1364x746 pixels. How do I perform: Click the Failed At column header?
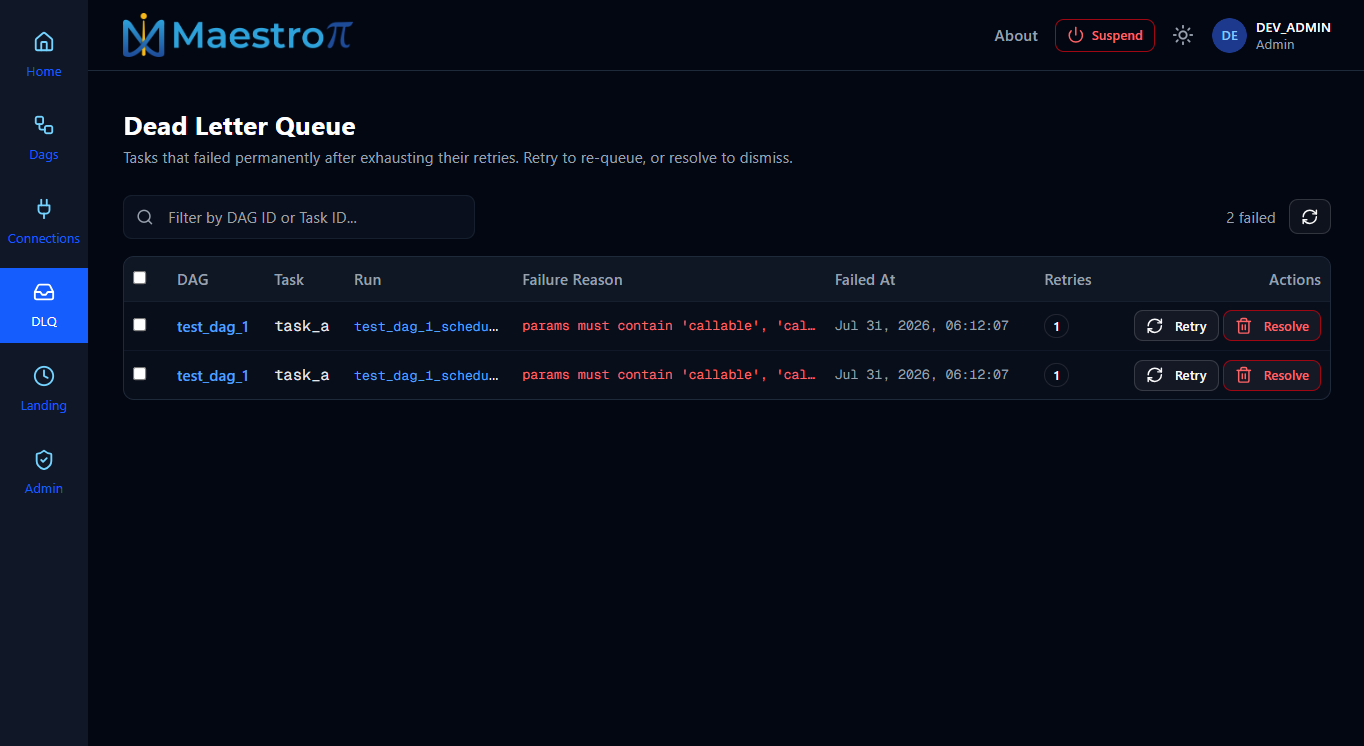[865, 280]
